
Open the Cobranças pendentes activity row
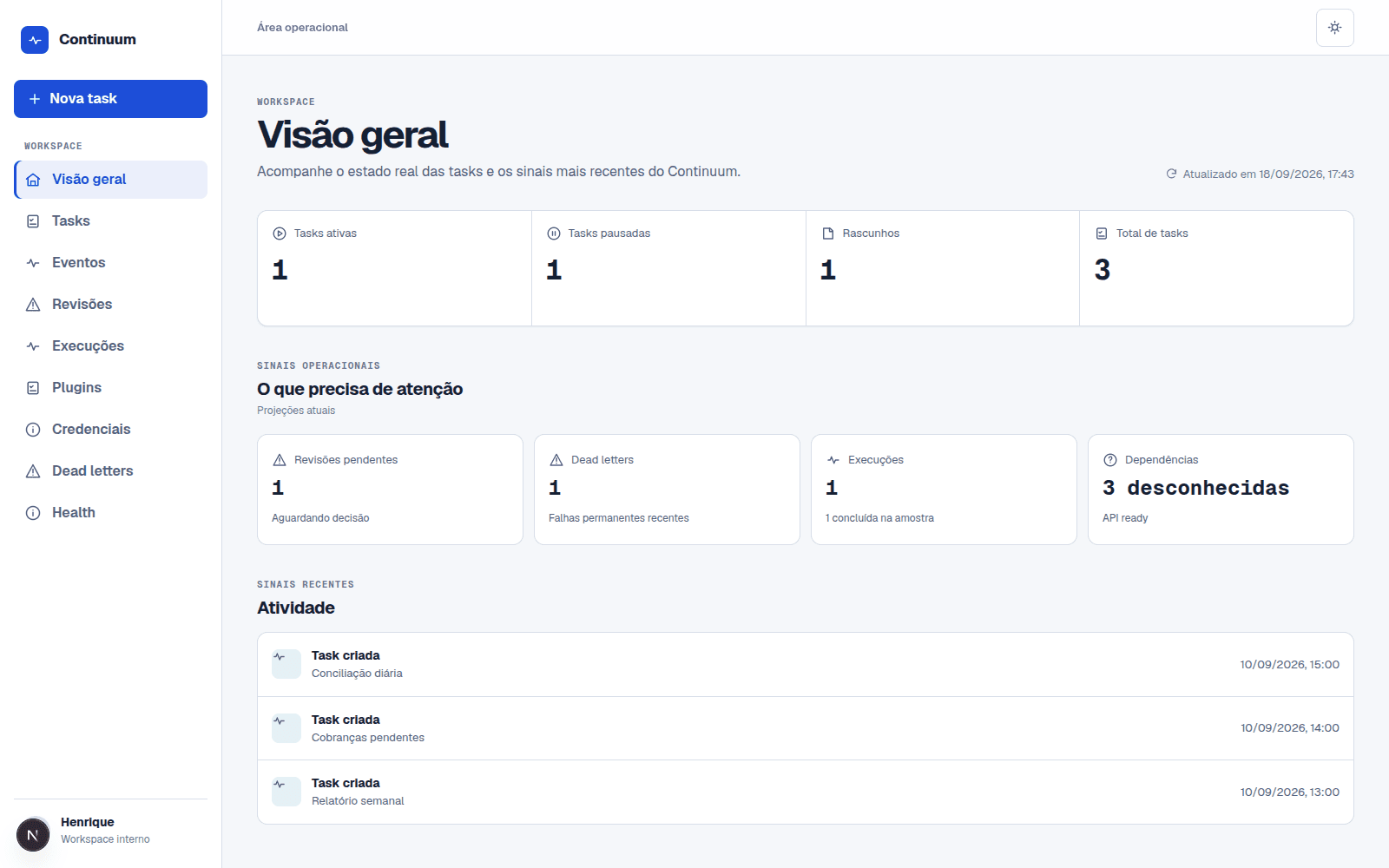[806, 728]
